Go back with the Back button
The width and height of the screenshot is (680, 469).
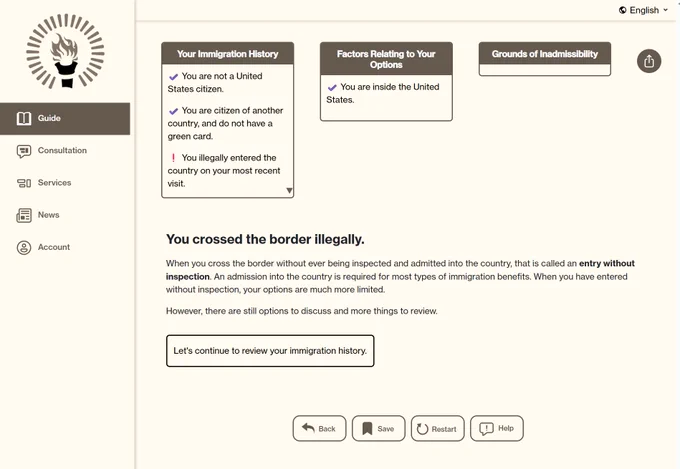tap(320, 429)
